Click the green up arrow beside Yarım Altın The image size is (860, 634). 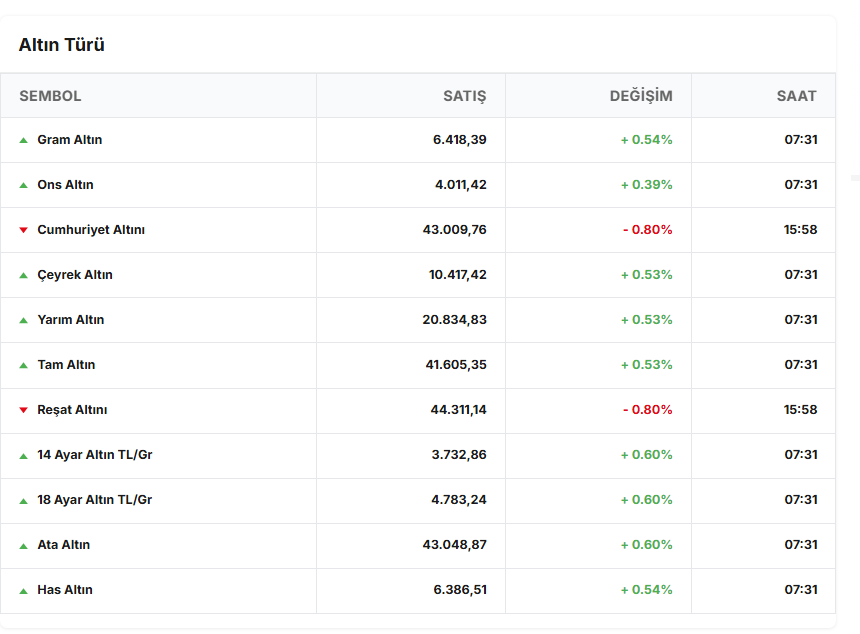coord(24,320)
